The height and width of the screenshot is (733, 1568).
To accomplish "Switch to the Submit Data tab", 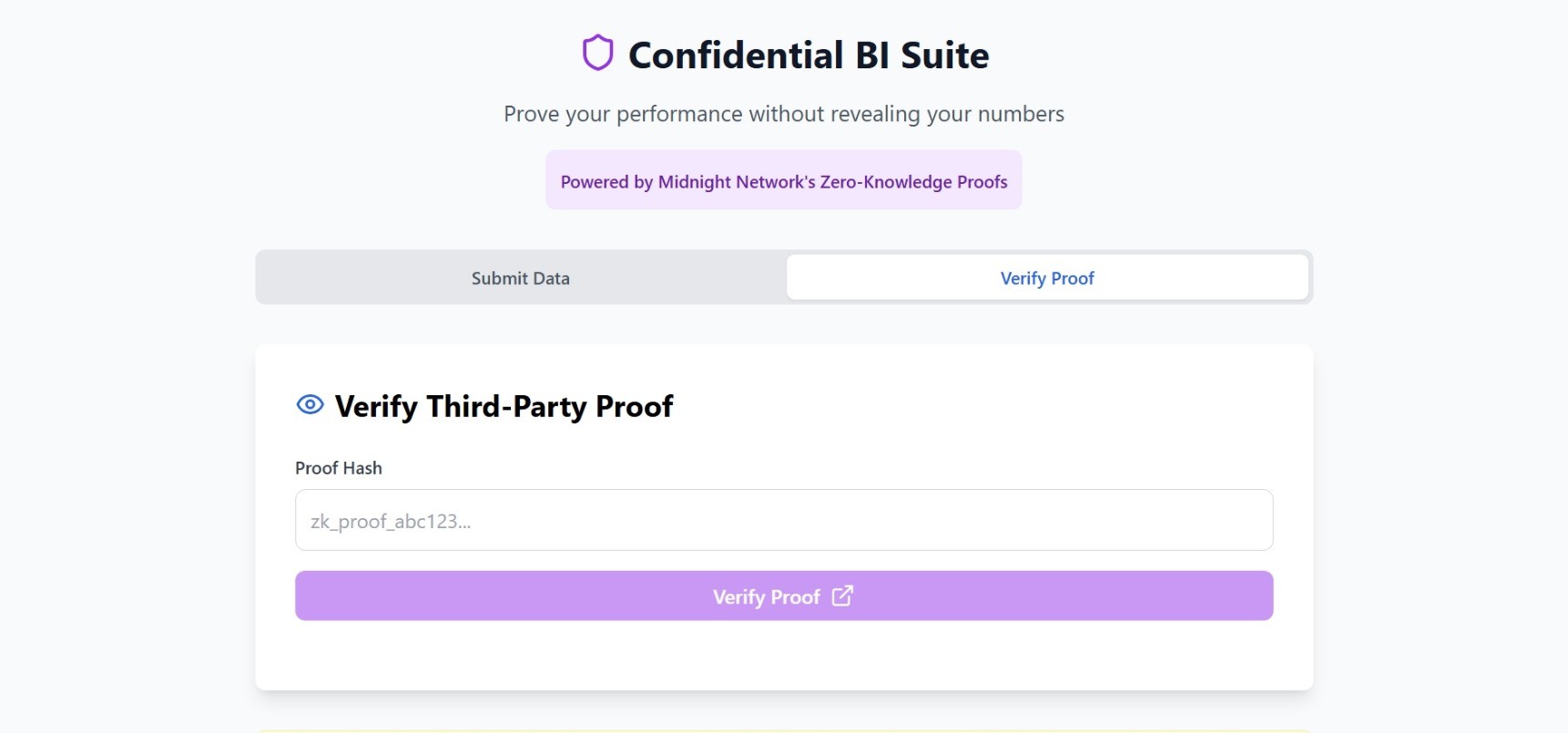I will click(520, 278).
